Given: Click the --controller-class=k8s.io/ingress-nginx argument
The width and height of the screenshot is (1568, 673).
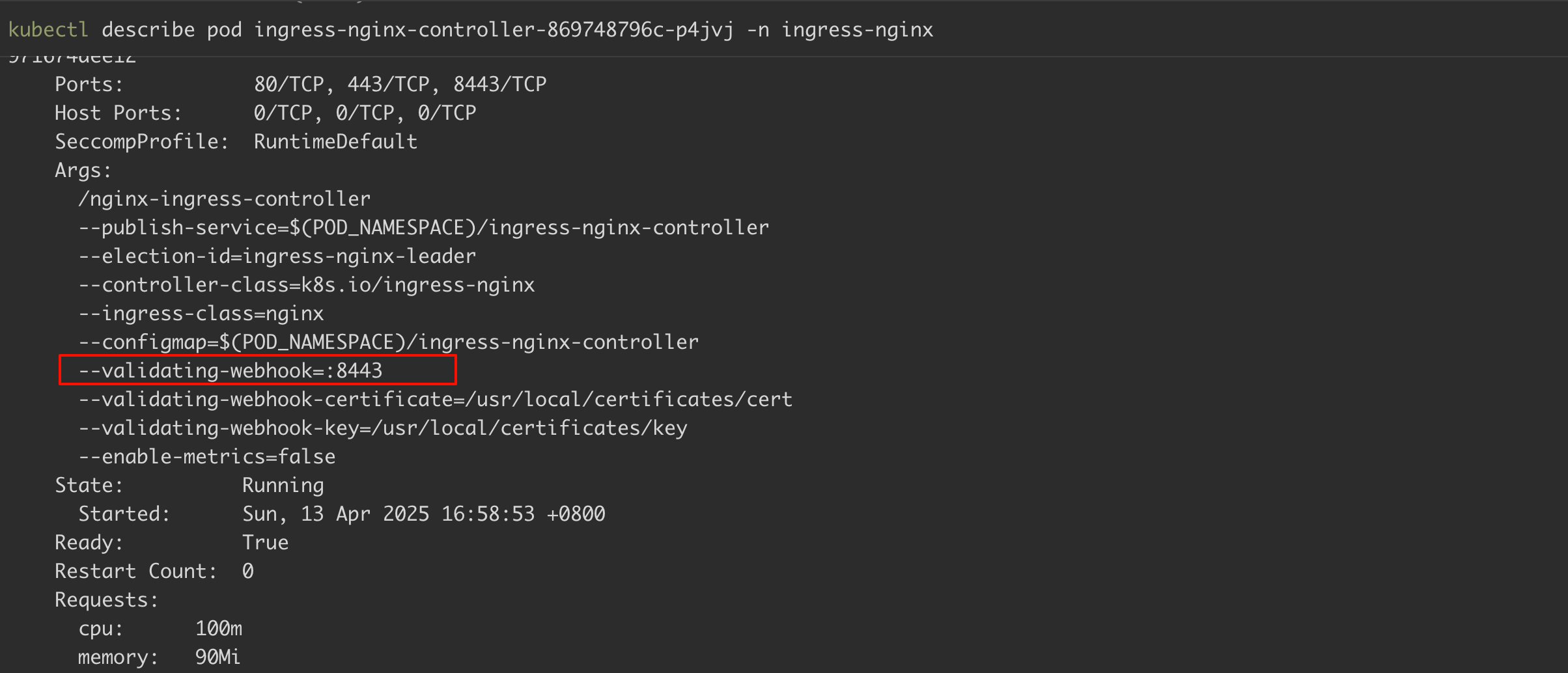Looking at the screenshot, I should click(306, 285).
